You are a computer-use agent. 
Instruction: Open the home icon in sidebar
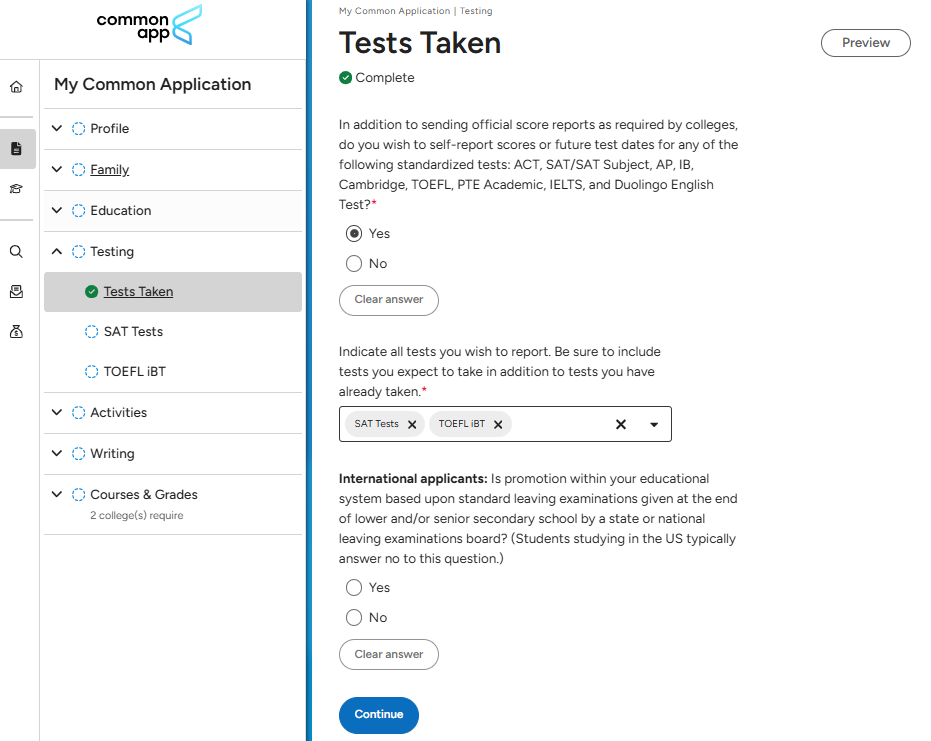click(16, 87)
